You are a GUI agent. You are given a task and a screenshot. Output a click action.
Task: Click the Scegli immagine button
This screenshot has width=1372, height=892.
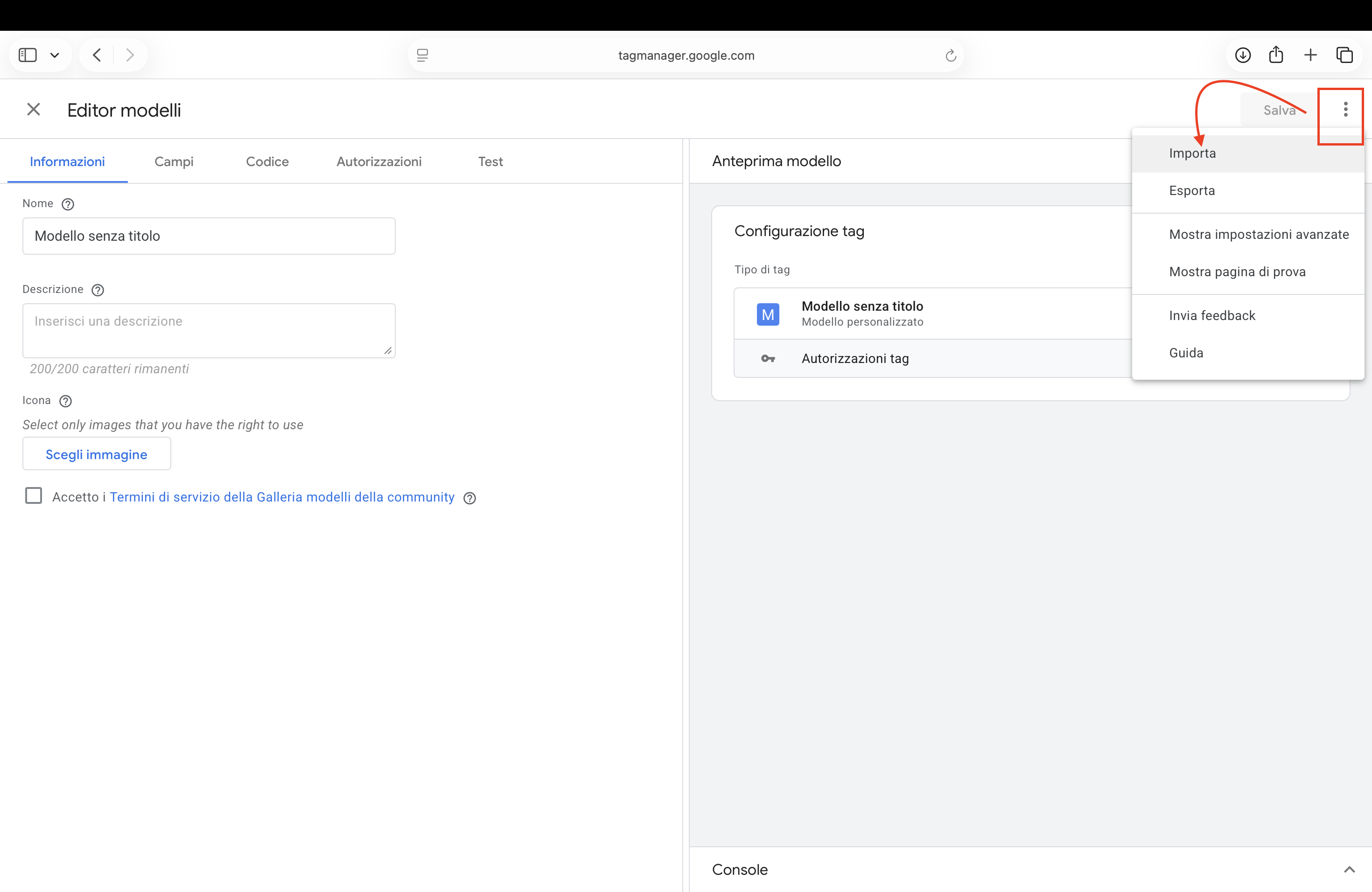(96, 454)
